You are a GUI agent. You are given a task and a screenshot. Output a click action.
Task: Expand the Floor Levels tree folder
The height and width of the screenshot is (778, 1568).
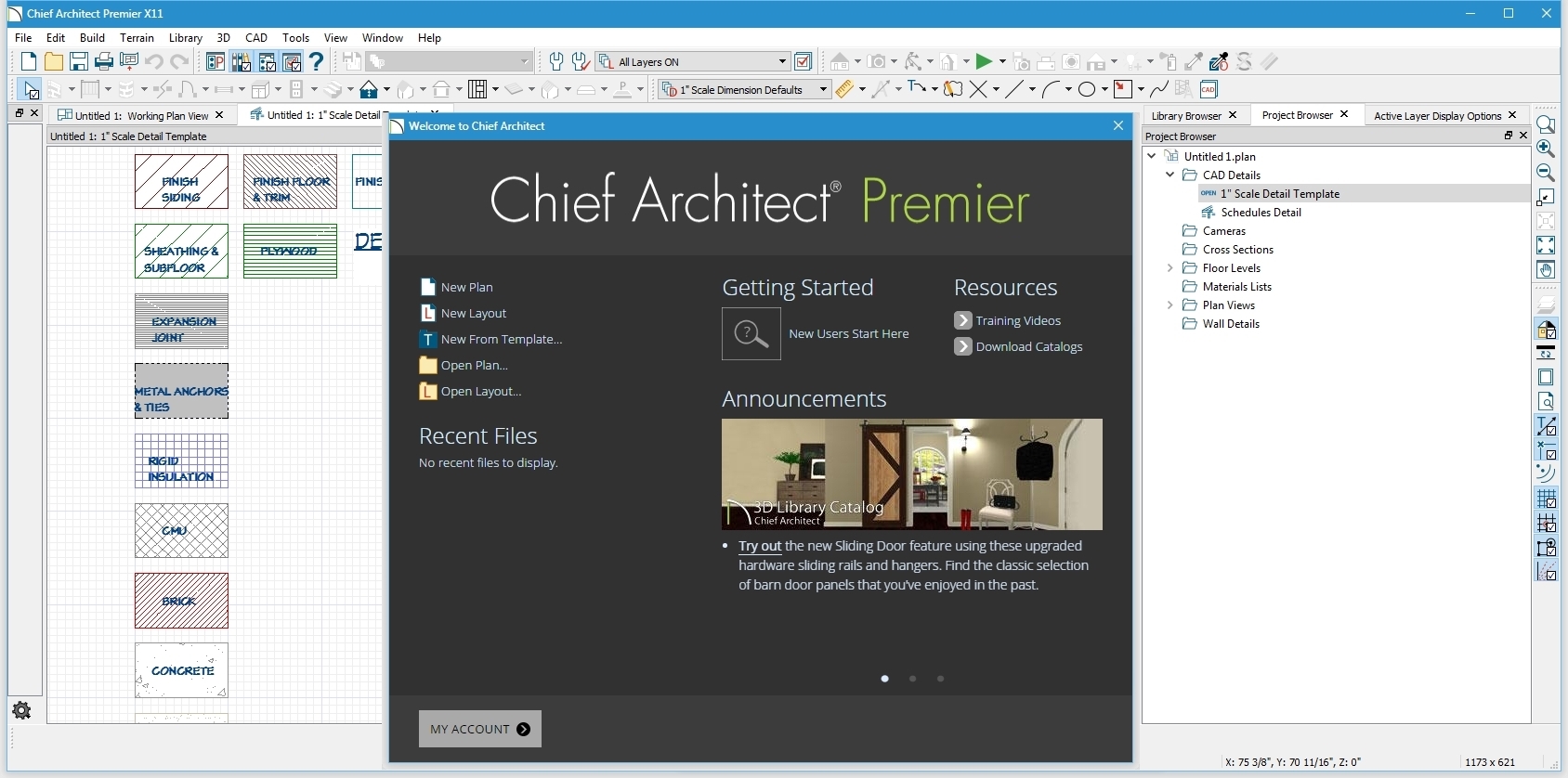click(x=1170, y=267)
